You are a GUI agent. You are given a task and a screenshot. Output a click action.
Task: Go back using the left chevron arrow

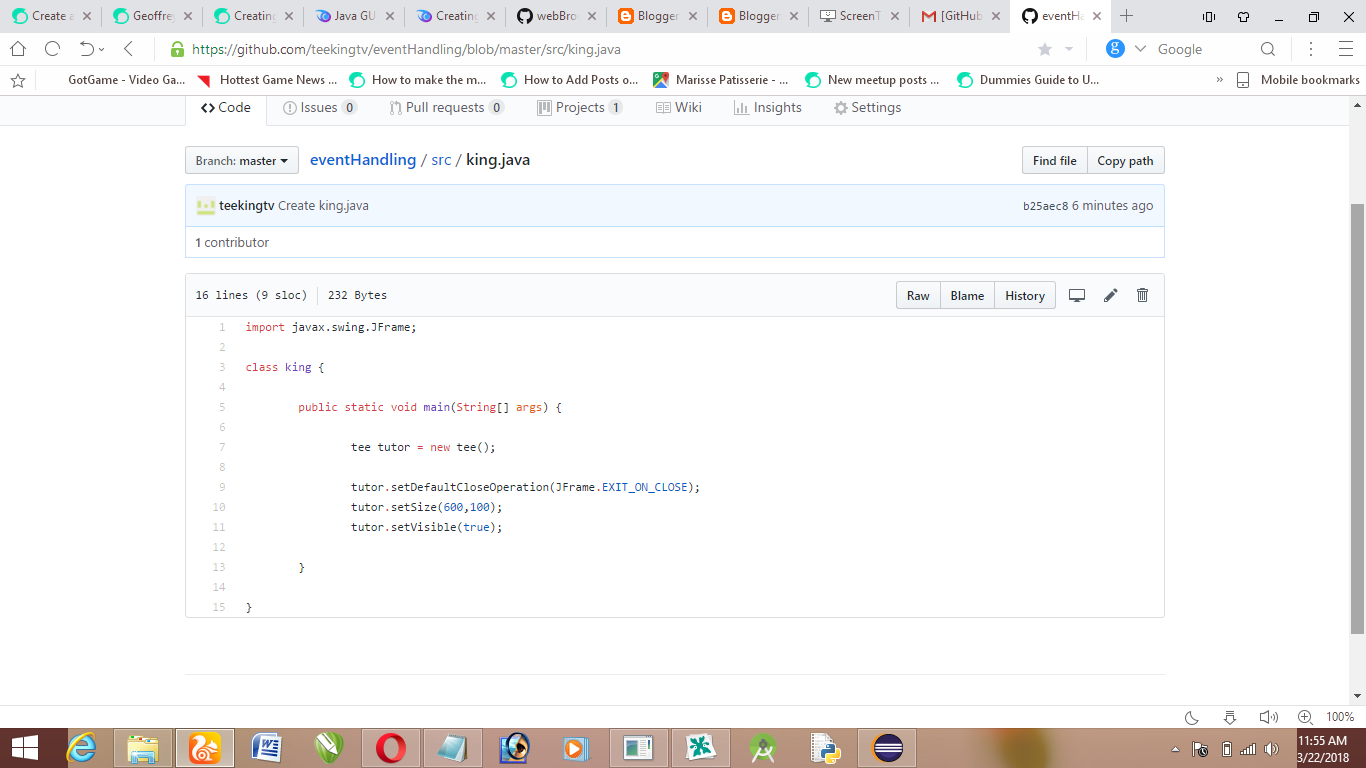coord(129,49)
